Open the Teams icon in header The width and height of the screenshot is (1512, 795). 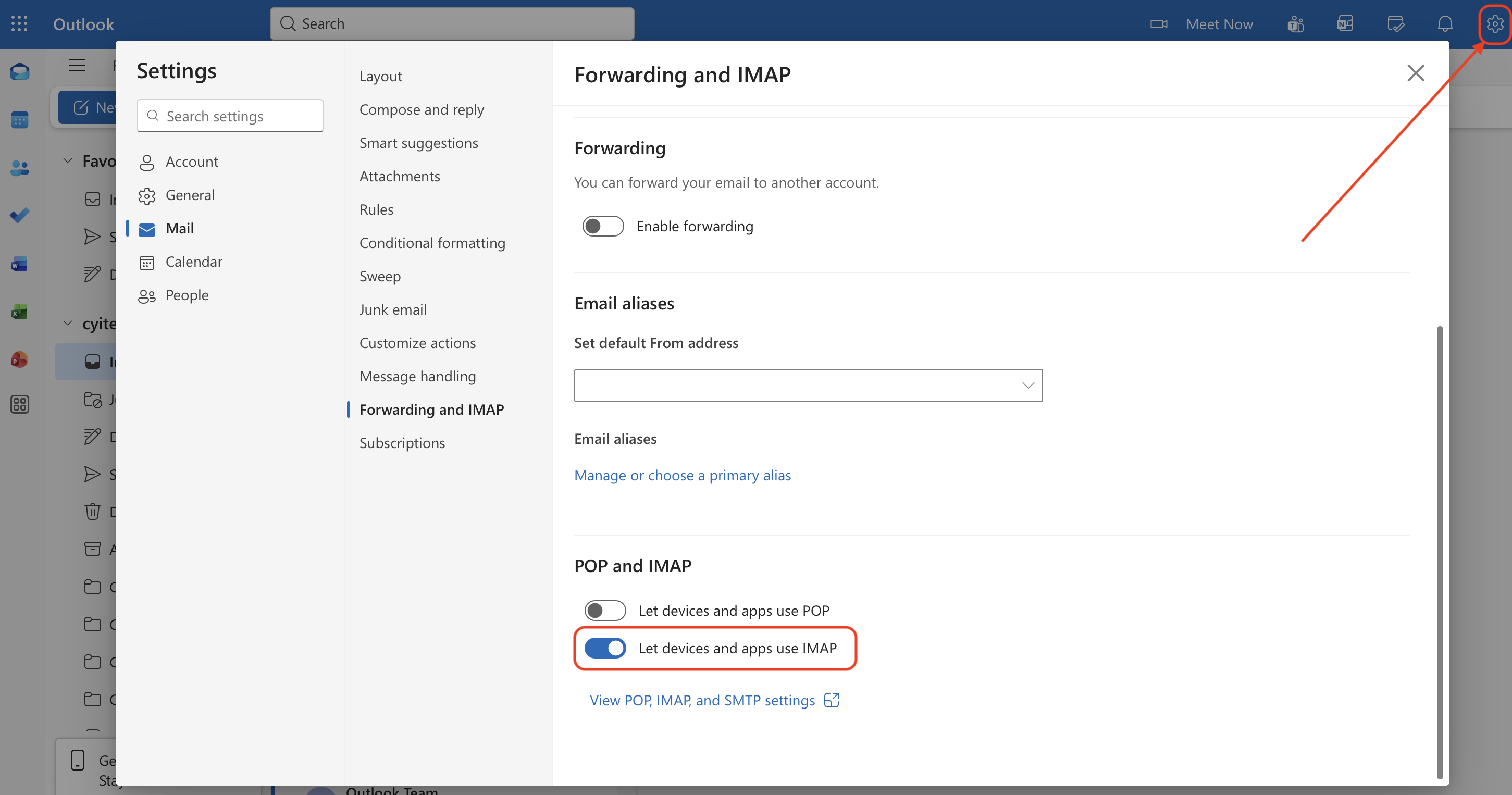click(x=1295, y=24)
